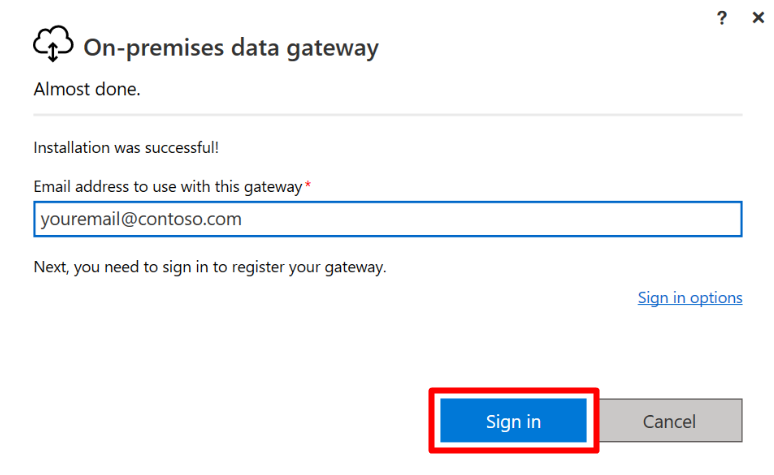Dismiss the dialog with the gray Cancel button
Image resolution: width=774 pixels, height=475 pixels.
669,421
